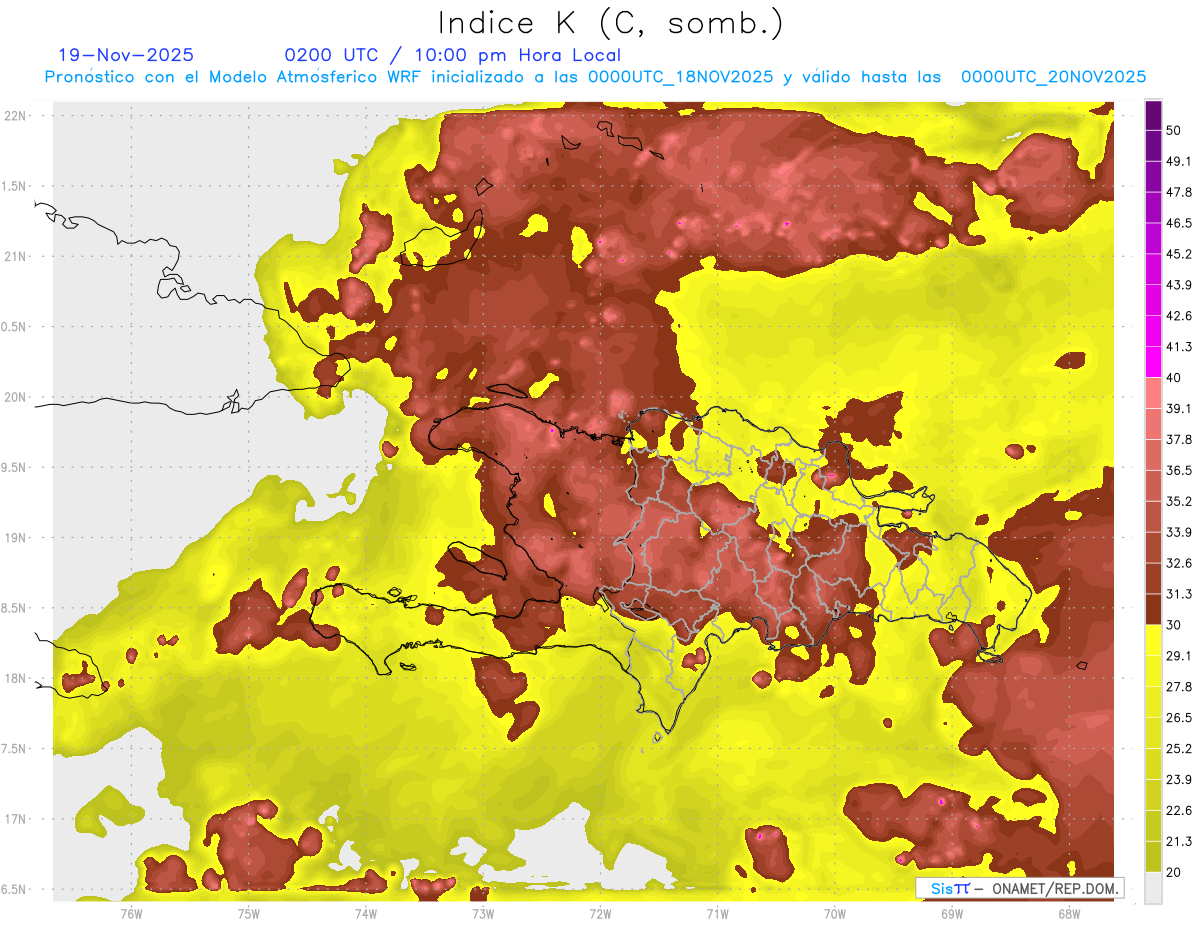
Task: Click the colorbar label '39.1'
Action: tap(1178, 409)
